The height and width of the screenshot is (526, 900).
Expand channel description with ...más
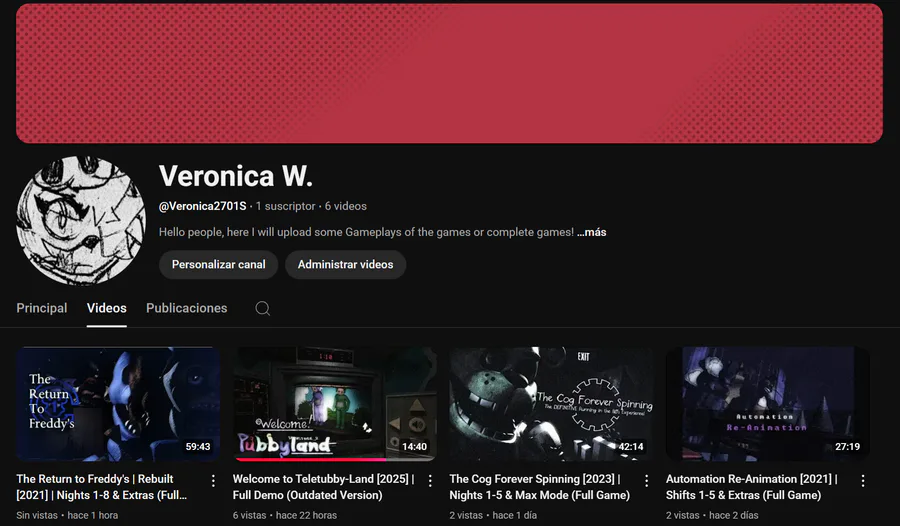point(592,233)
